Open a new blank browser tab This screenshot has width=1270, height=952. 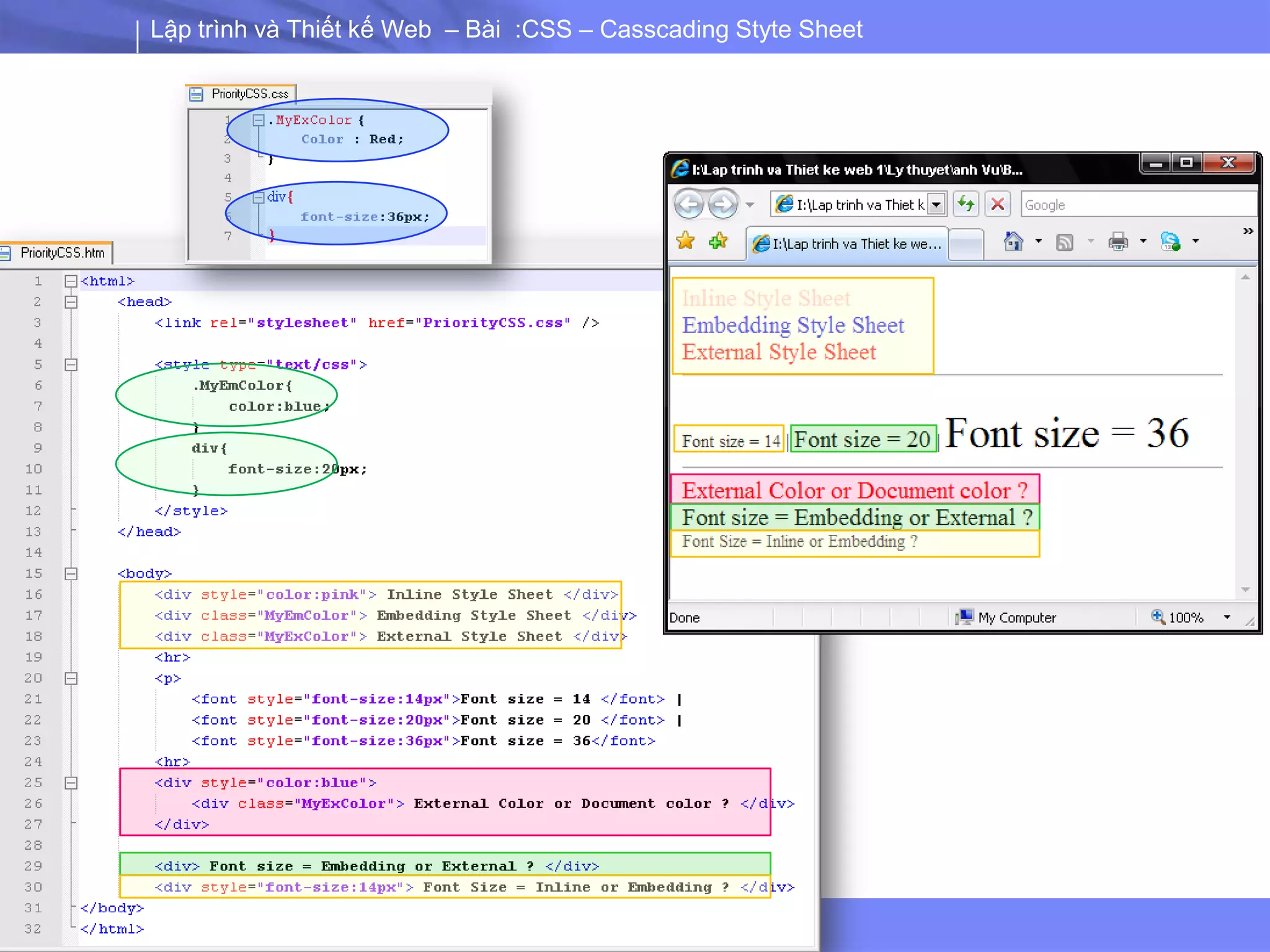click(x=966, y=244)
